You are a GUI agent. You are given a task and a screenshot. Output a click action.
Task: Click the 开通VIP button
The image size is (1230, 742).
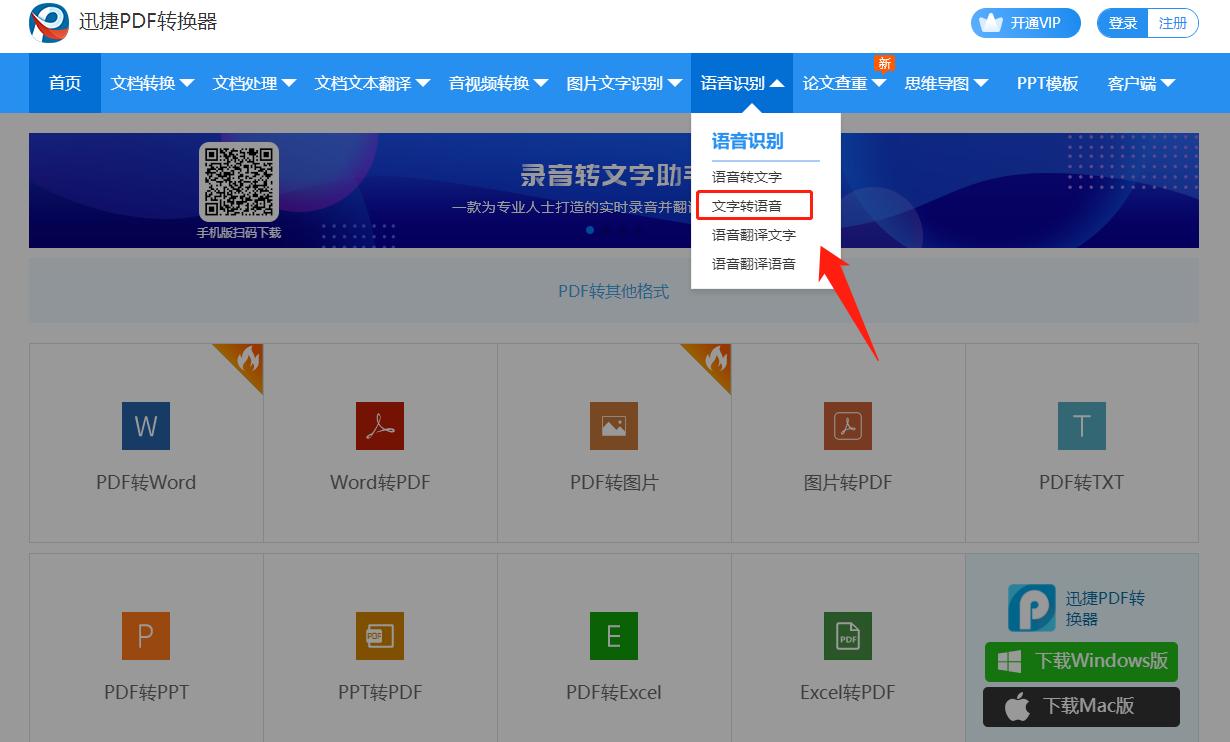1025,22
